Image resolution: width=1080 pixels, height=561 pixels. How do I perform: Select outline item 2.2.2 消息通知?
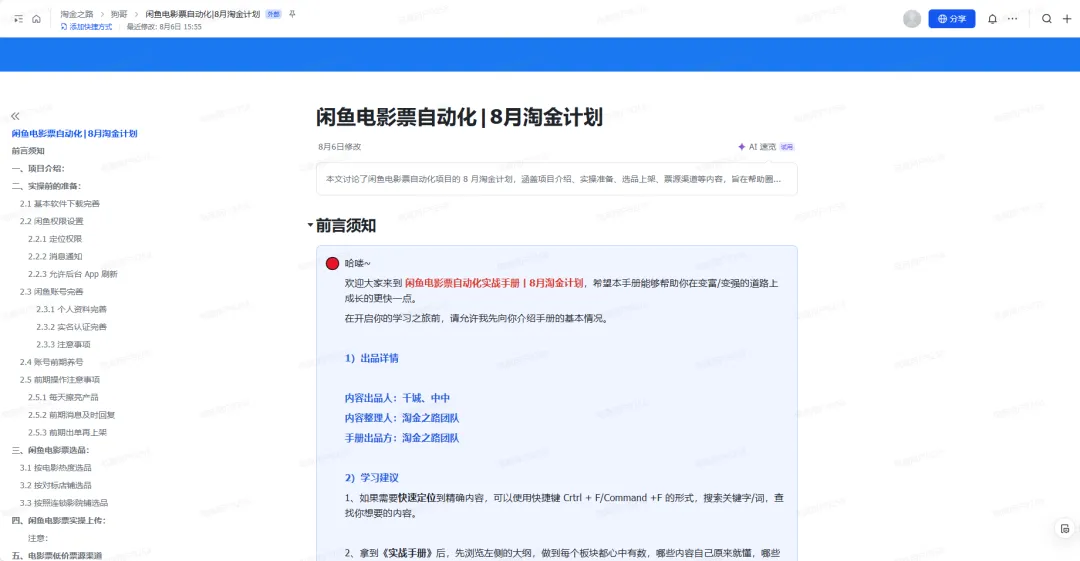pyautogui.click(x=55, y=256)
